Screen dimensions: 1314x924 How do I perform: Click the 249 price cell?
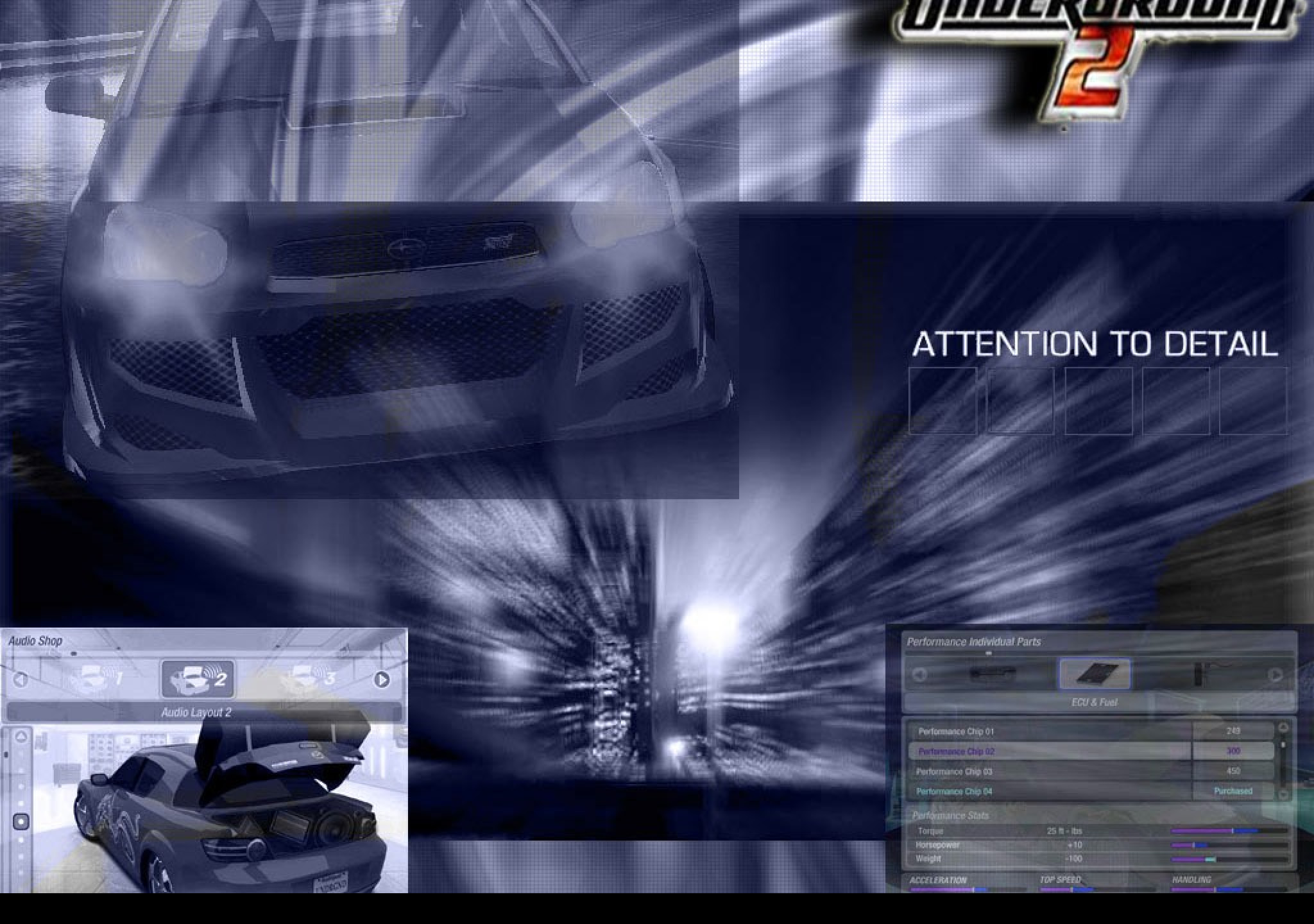pos(1233,731)
